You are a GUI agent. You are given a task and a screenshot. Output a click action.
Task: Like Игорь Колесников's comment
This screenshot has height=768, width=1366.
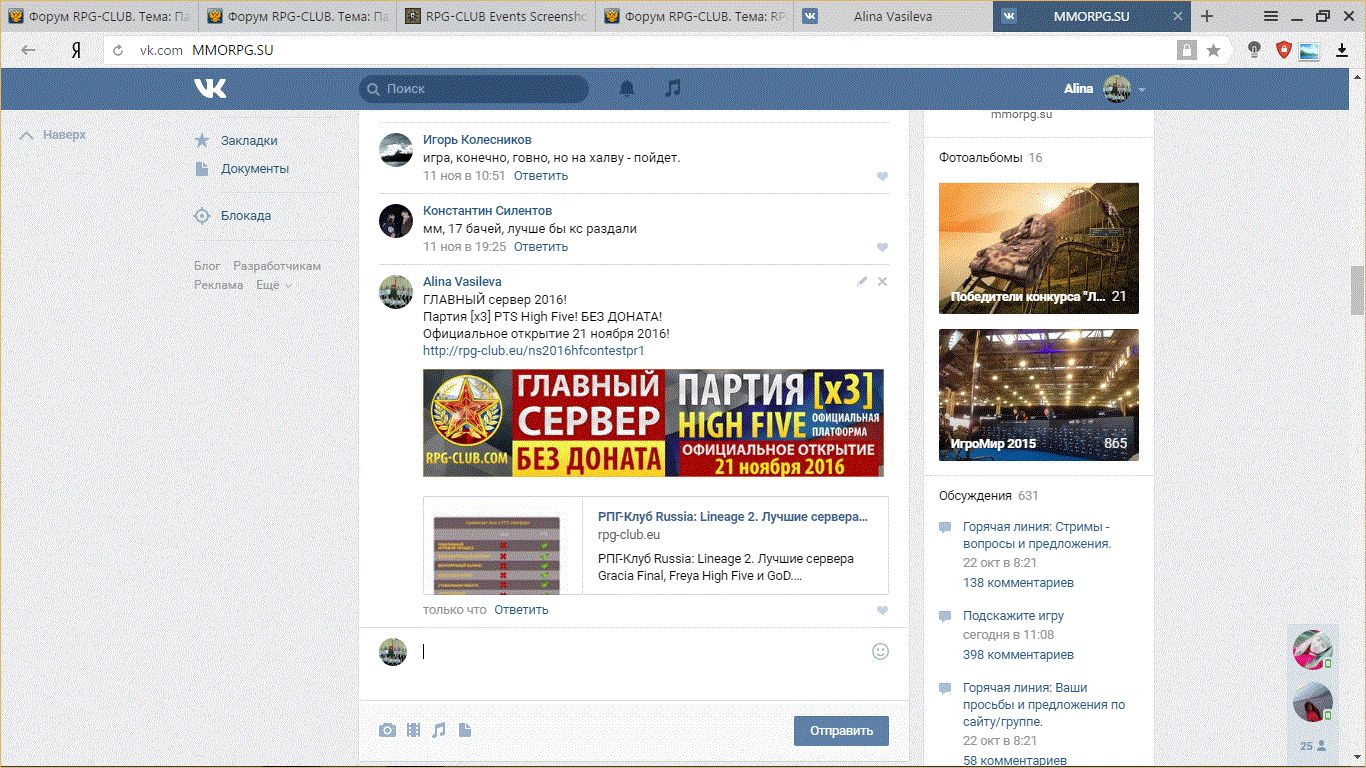882,177
